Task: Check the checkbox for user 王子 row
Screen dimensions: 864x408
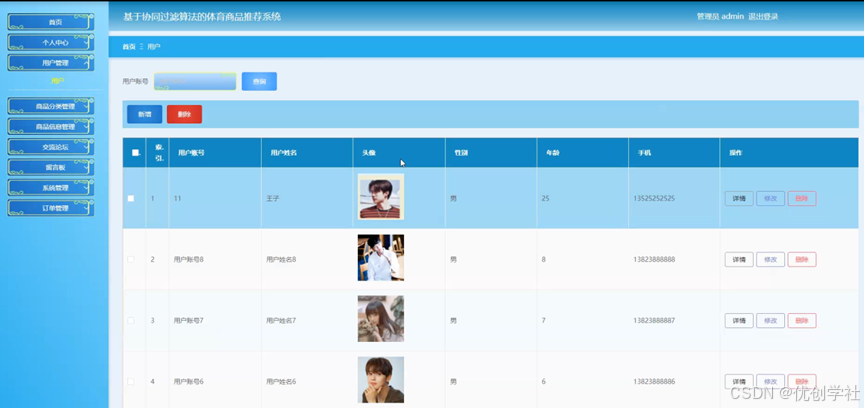Action: pos(131,198)
